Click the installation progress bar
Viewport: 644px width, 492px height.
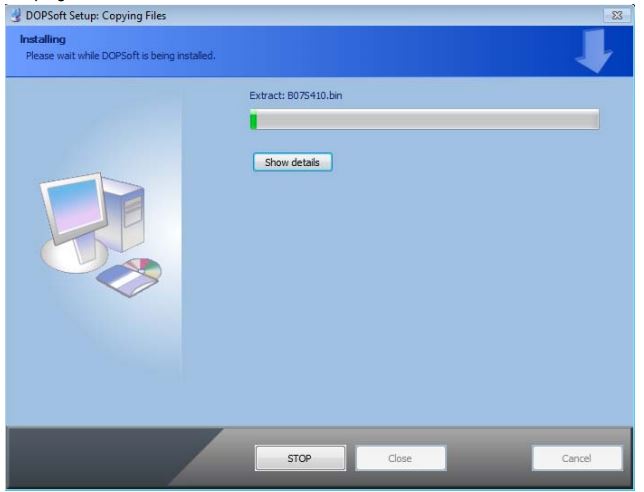point(424,120)
